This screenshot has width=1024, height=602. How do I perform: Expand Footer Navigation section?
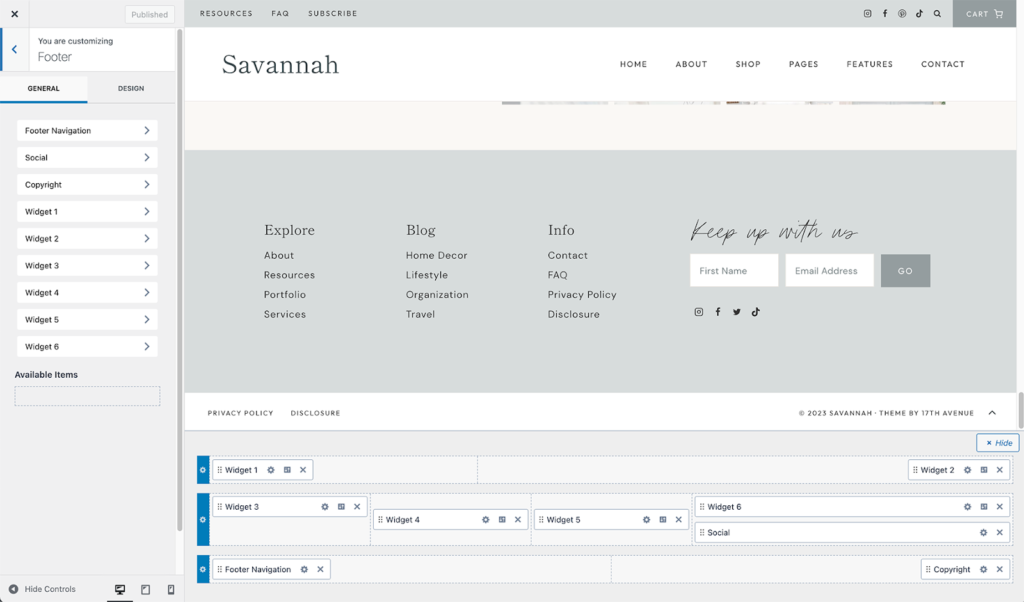click(87, 131)
